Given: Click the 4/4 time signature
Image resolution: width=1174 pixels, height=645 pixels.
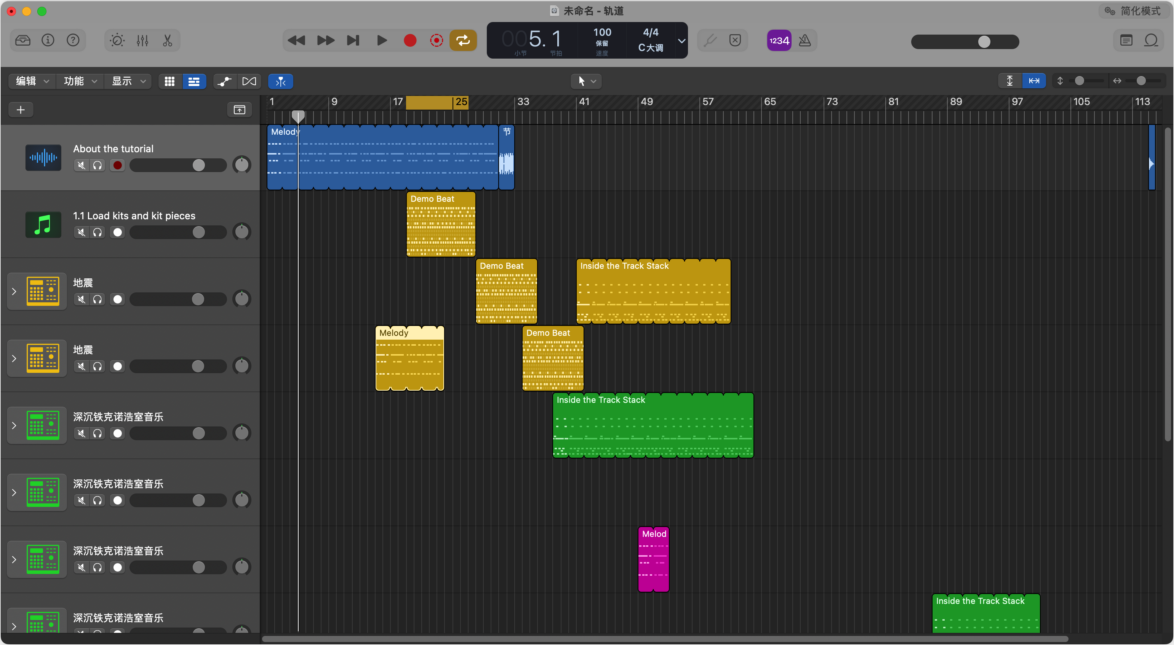Looking at the screenshot, I should (651, 32).
